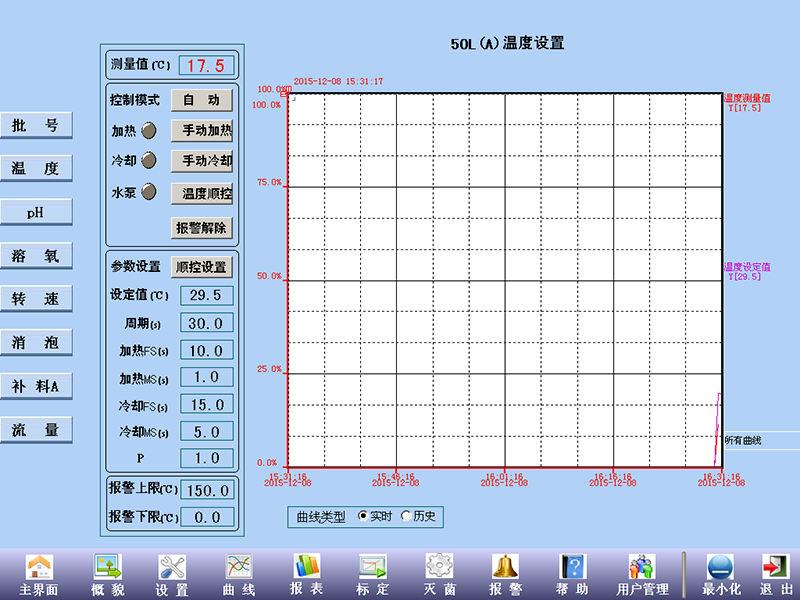Open the 标定 calibration icon
The height and width of the screenshot is (600, 800).
372,567
